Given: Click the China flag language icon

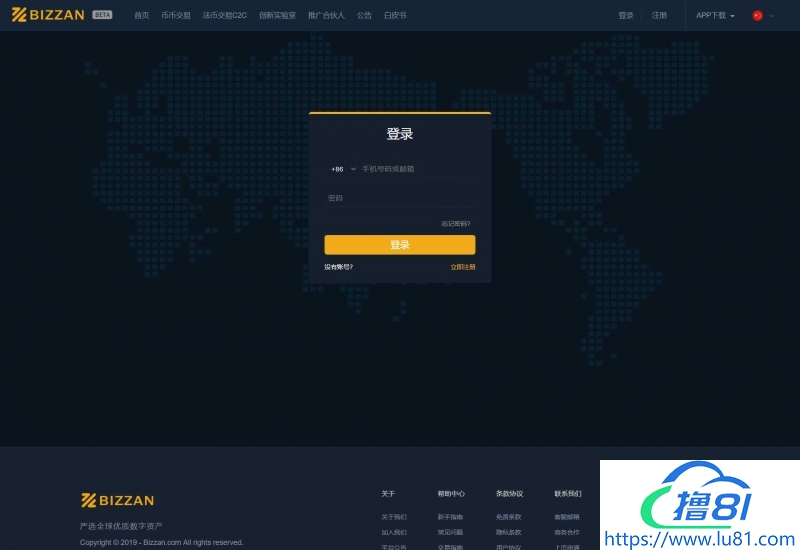Looking at the screenshot, I should [x=757, y=16].
